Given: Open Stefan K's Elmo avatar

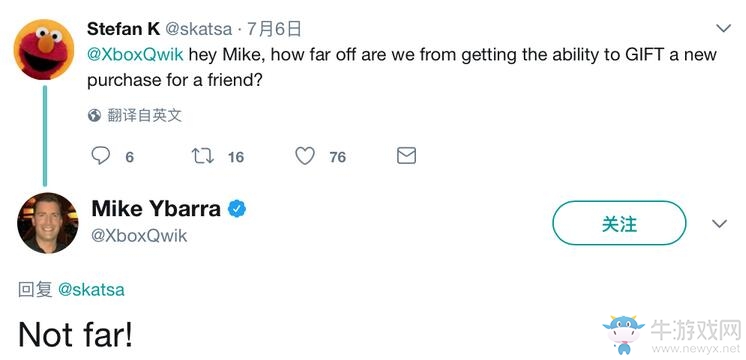Looking at the screenshot, I should tap(44, 49).
